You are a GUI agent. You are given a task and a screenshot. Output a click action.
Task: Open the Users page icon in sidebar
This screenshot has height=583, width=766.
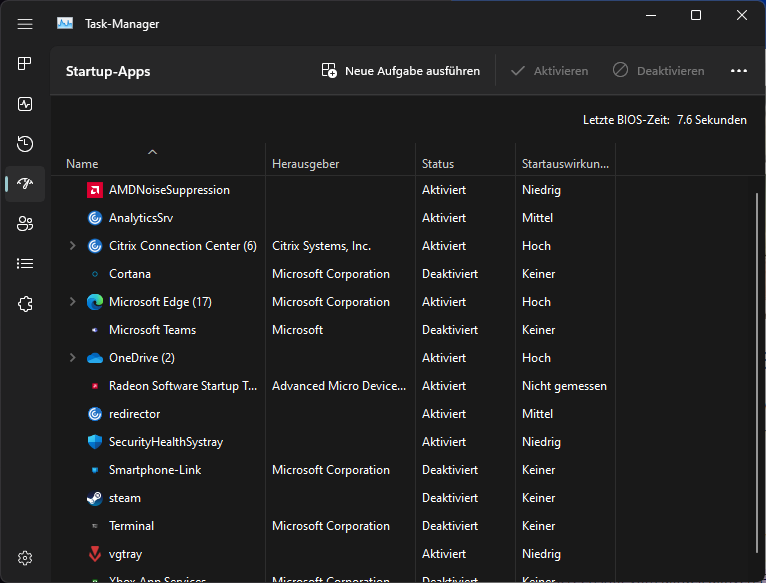pyautogui.click(x=25, y=224)
